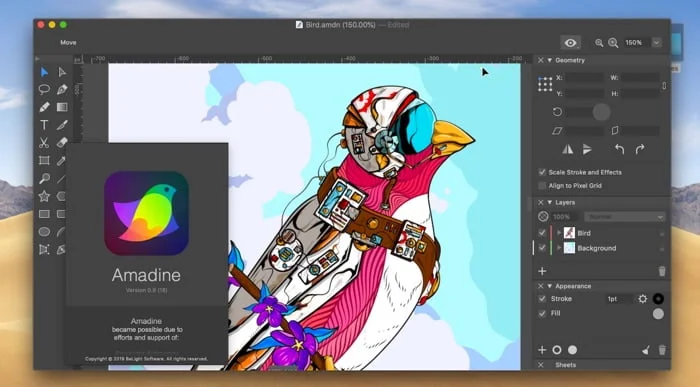Choose the Brush tool
The image size is (700, 387).
pyautogui.click(x=62, y=125)
